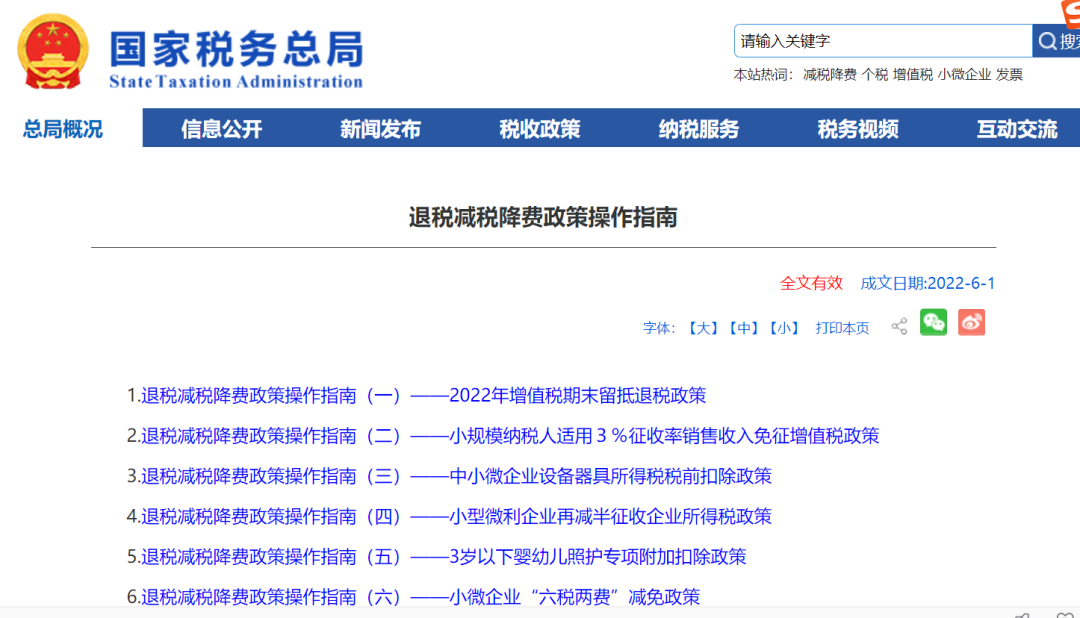1080x618 pixels.
Task: Share page via WeChat icon
Action: click(933, 322)
